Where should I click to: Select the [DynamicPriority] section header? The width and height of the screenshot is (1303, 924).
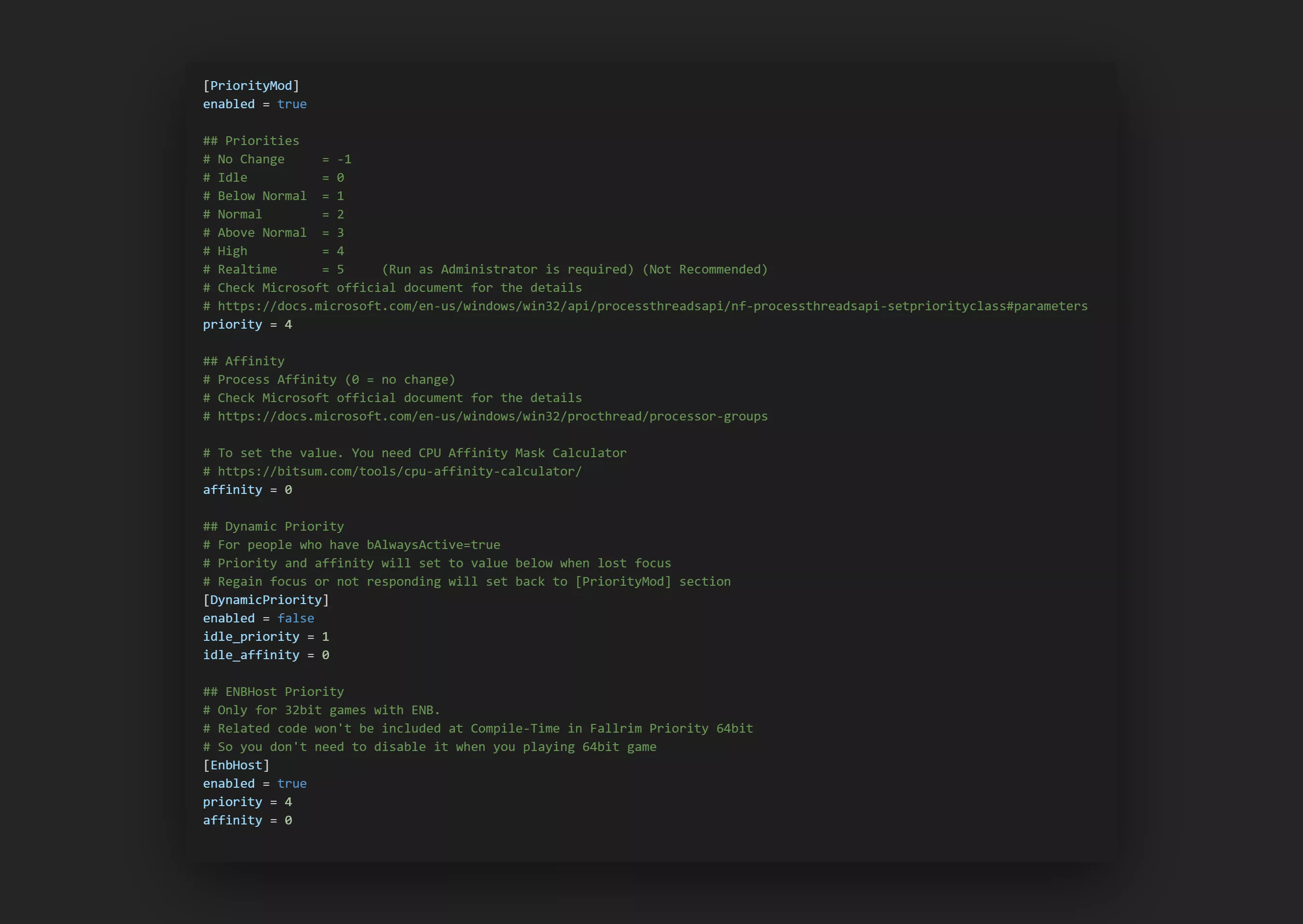pyautogui.click(x=266, y=600)
